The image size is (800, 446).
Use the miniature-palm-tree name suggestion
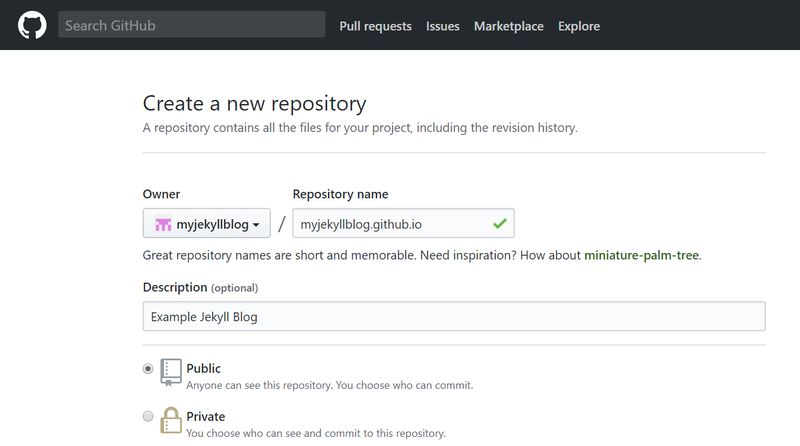641,255
